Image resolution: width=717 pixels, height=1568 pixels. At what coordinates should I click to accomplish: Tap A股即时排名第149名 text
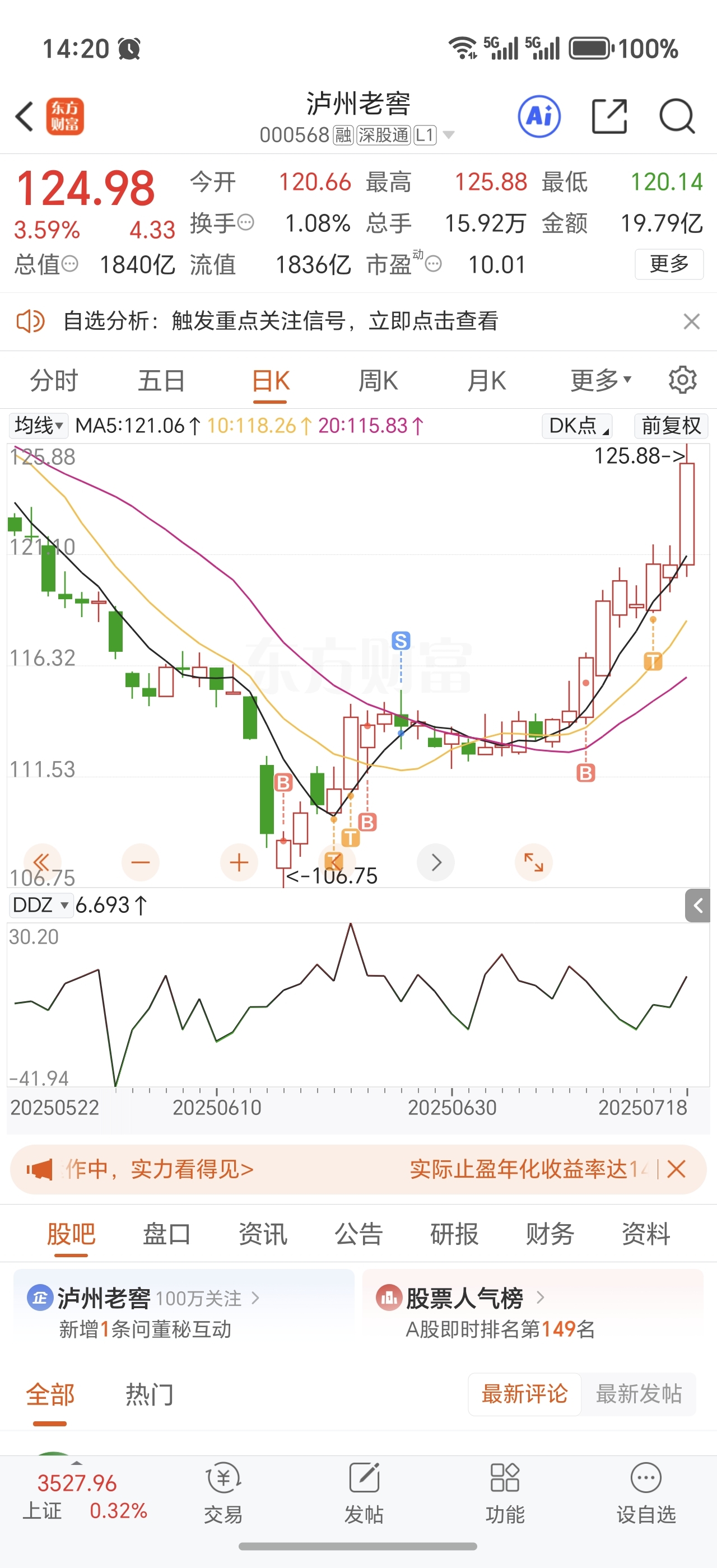[x=500, y=1329]
